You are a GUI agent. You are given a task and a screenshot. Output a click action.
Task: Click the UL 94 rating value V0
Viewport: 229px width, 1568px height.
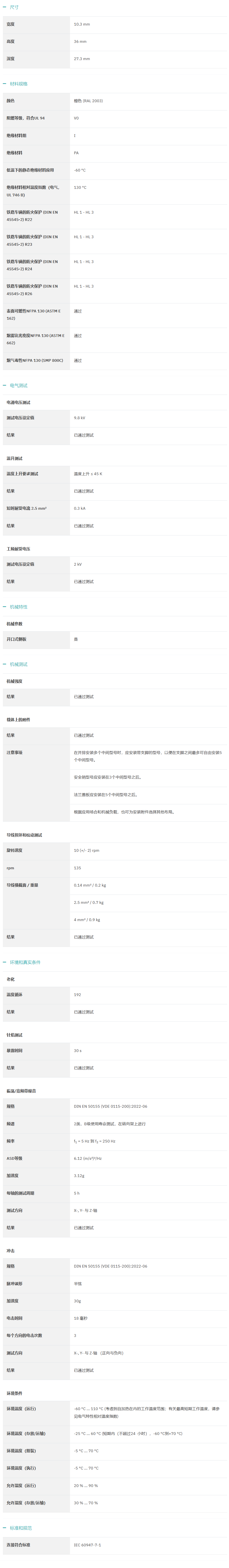click(76, 118)
